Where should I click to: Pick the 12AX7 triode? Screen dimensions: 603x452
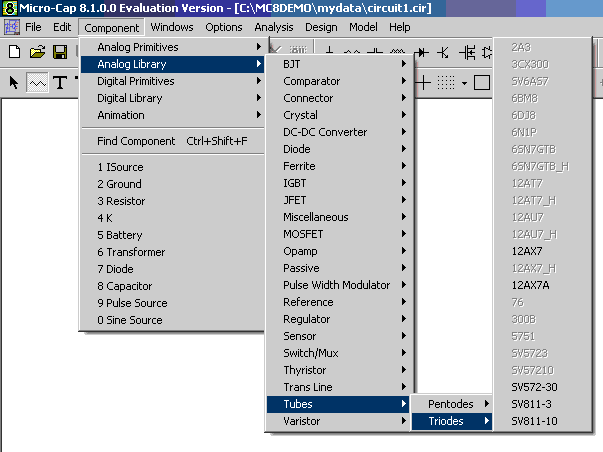click(542, 251)
